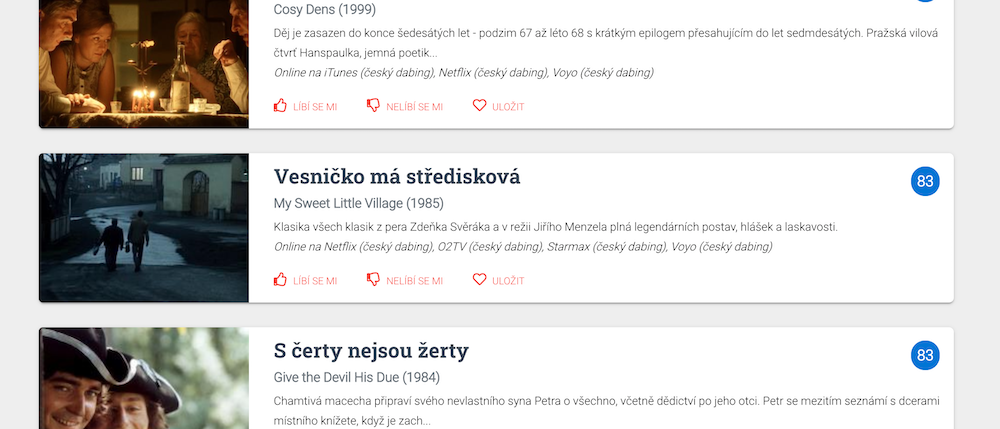Click the Vesničko Netflix, O2TV, Starmax availability line
Viewport: 1000px width, 429px height.
(523, 247)
